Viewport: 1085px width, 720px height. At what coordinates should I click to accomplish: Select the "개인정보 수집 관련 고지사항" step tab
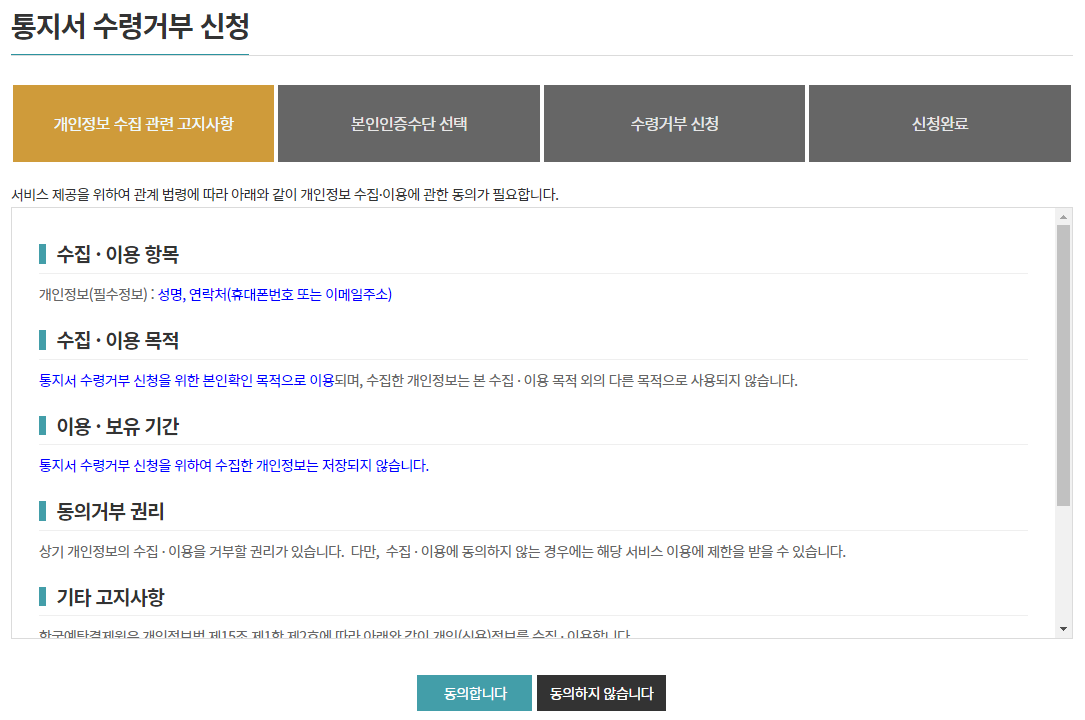point(143,123)
